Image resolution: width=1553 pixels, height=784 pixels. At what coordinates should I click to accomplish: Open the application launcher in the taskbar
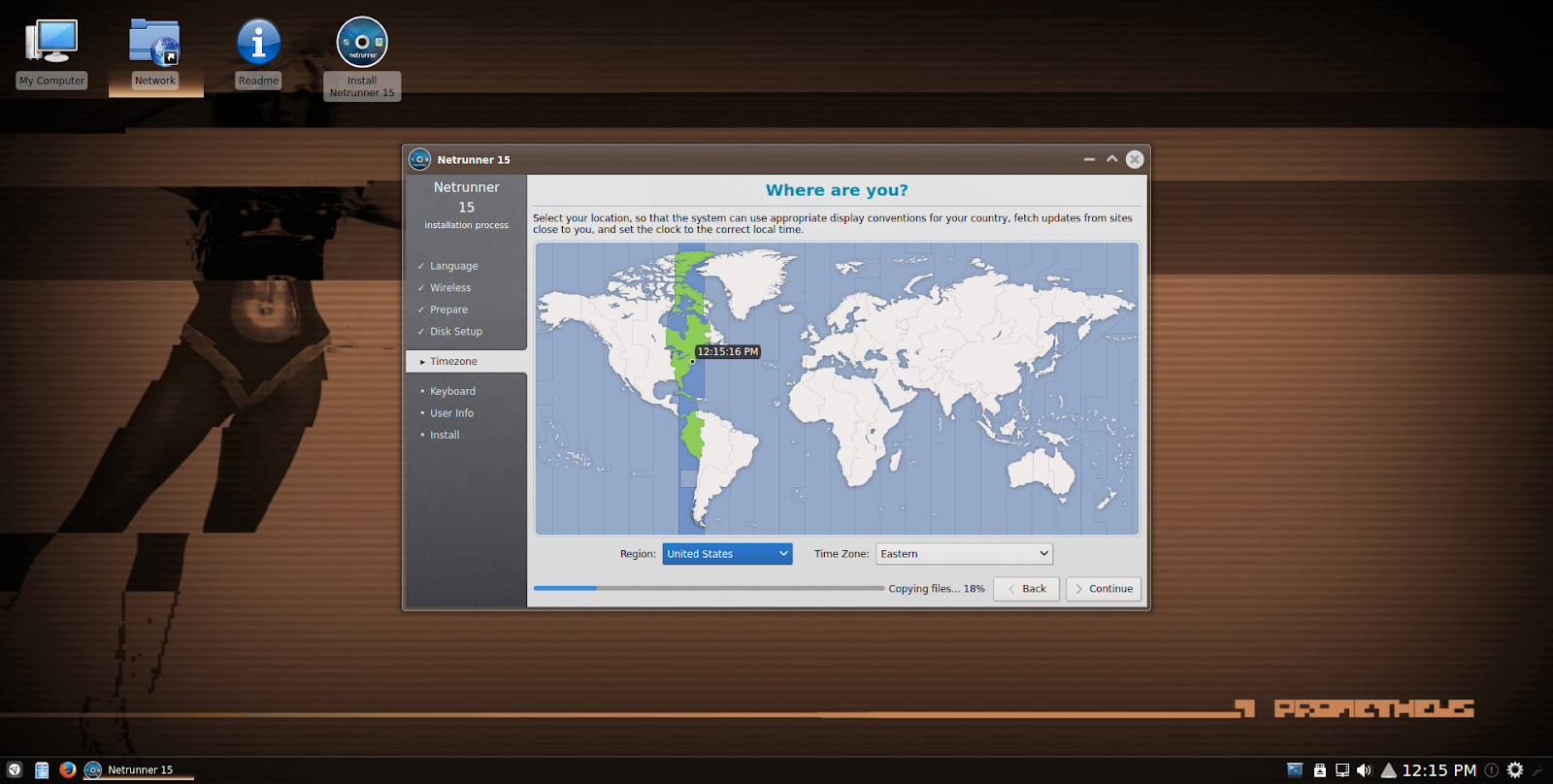(15, 769)
